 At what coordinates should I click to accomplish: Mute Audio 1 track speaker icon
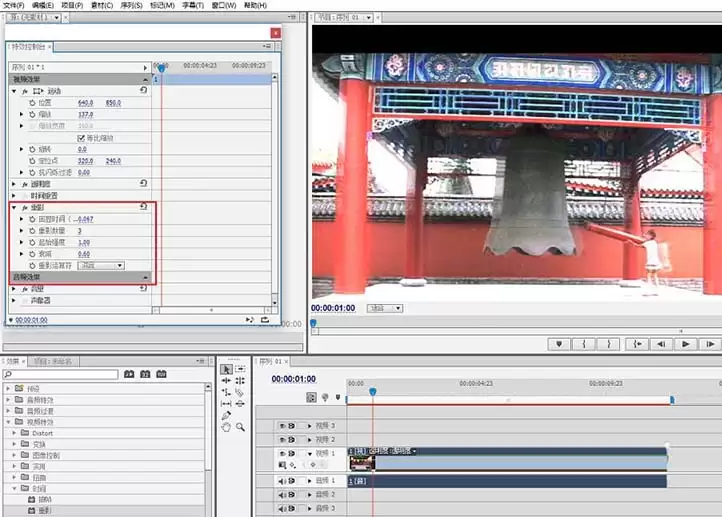(282, 481)
